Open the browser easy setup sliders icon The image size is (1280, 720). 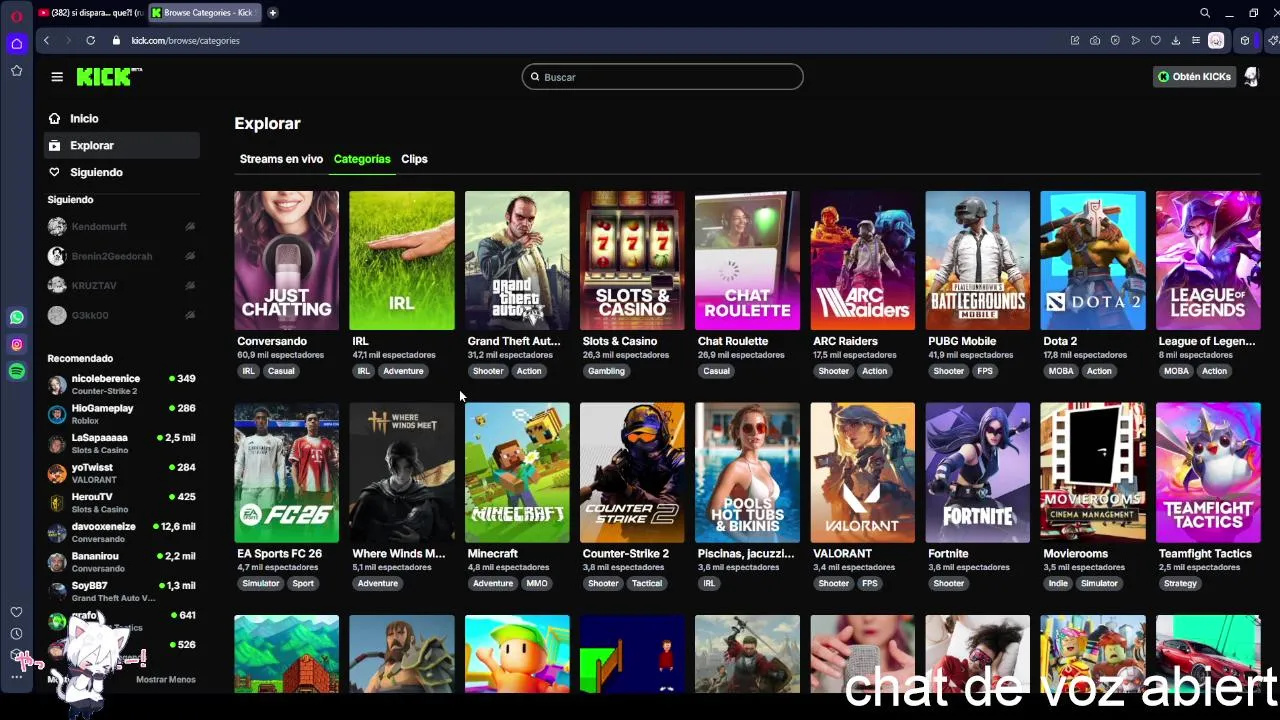coord(1195,41)
